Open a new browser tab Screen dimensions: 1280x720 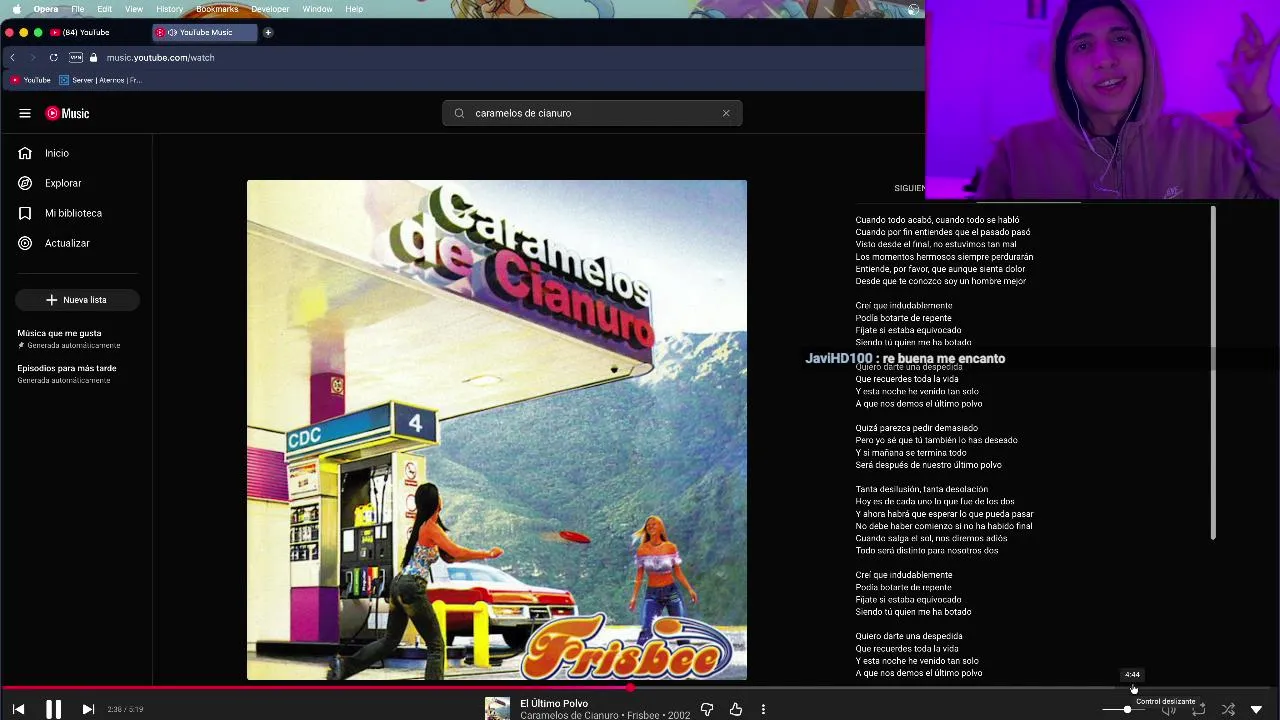pyautogui.click(x=268, y=32)
